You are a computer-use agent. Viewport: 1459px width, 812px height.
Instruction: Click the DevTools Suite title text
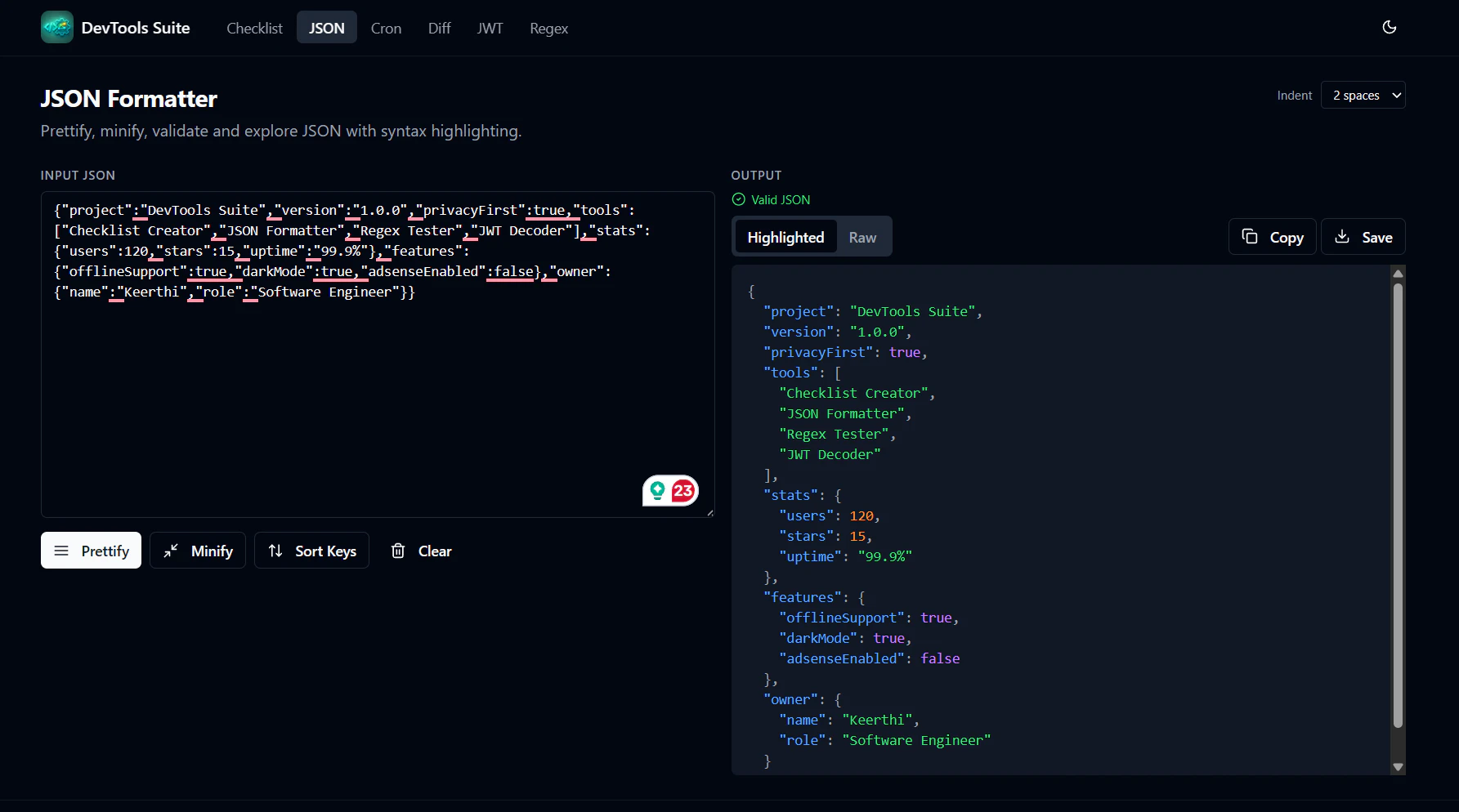pos(136,28)
